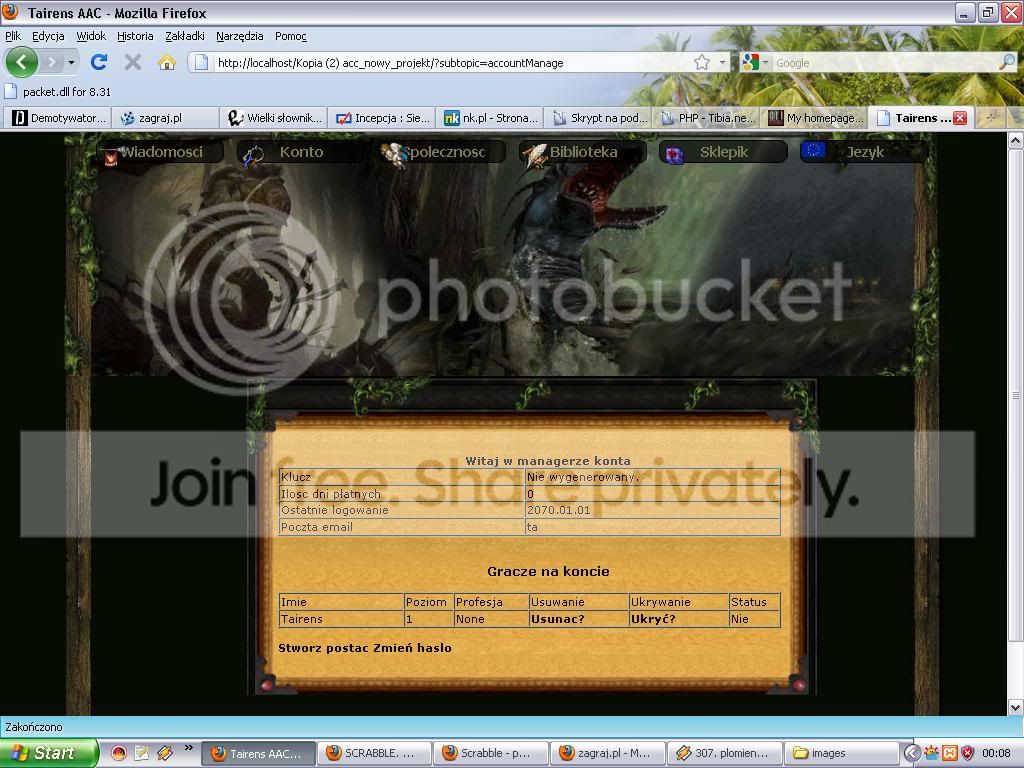Screen dimensions: 1024x768
Task: Click the grayed Forward arrow button
Action: [52, 63]
